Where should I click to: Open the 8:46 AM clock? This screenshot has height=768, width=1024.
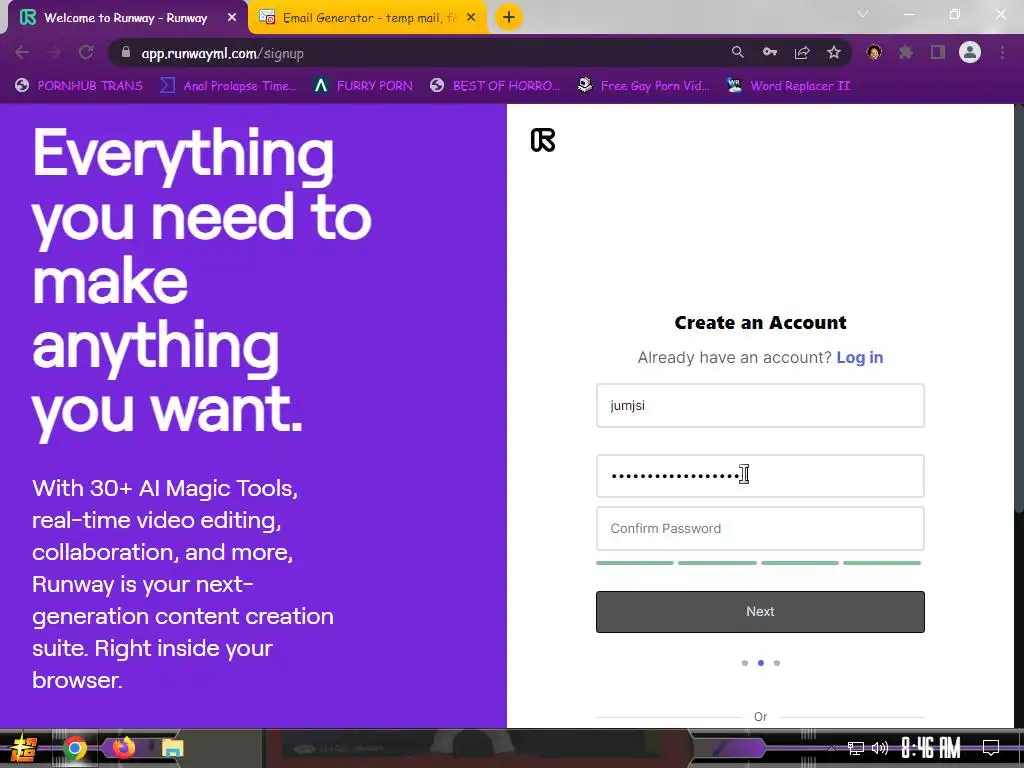tap(931, 748)
